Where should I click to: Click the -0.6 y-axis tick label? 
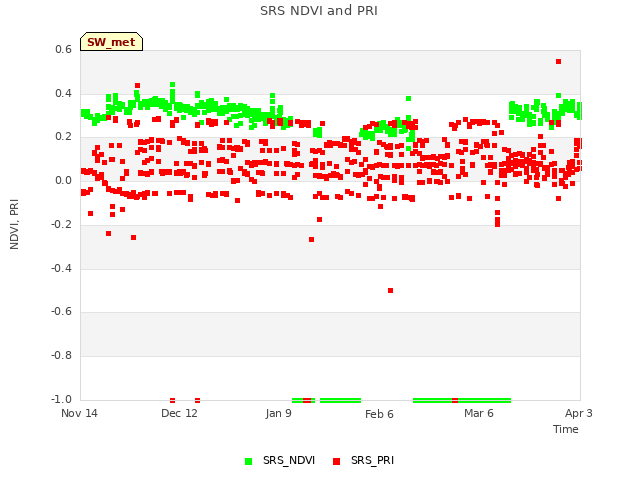pyautogui.click(x=61, y=311)
